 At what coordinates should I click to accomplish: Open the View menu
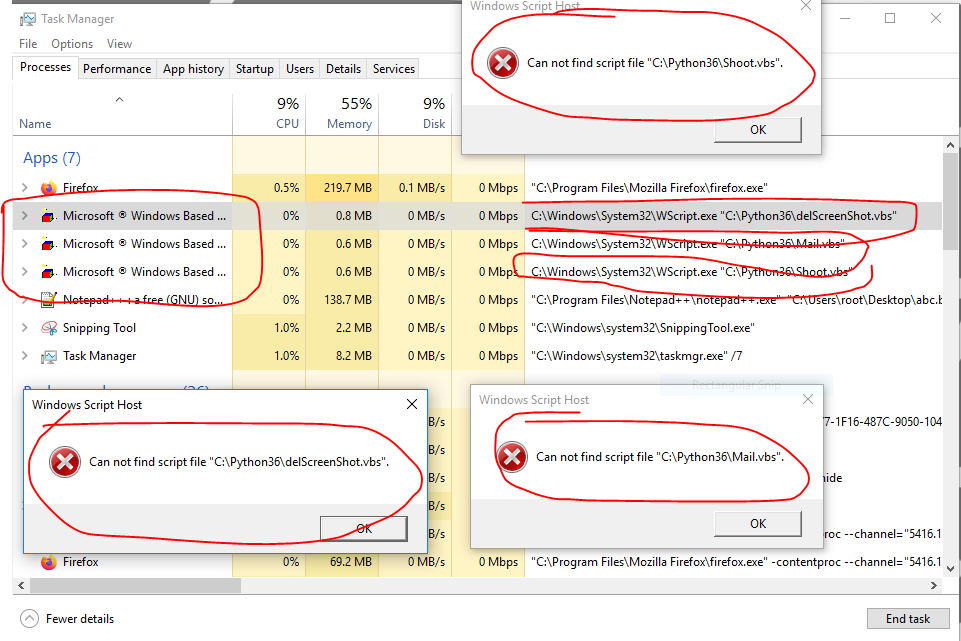click(119, 44)
